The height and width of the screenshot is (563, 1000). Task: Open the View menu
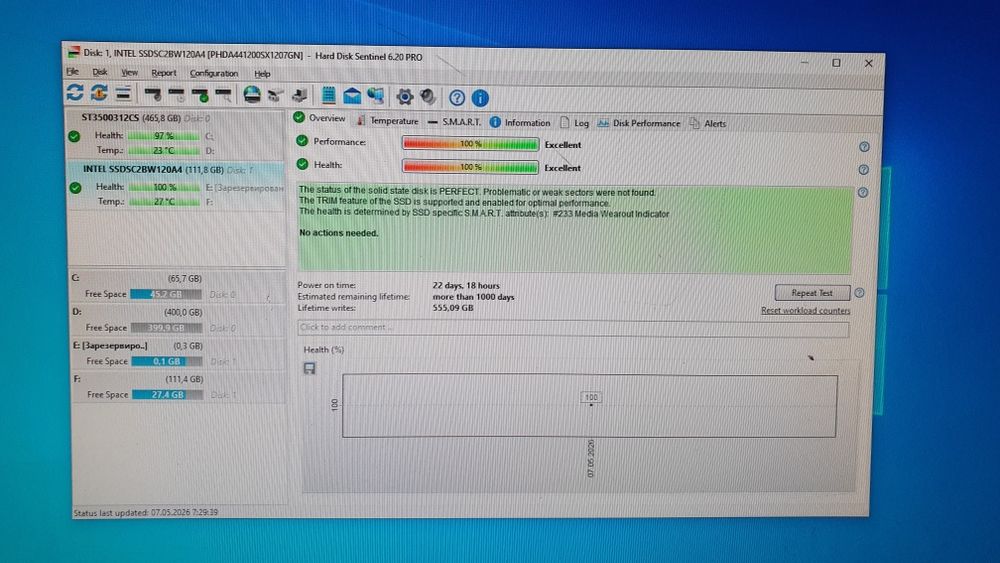click(x=129, y=73)
